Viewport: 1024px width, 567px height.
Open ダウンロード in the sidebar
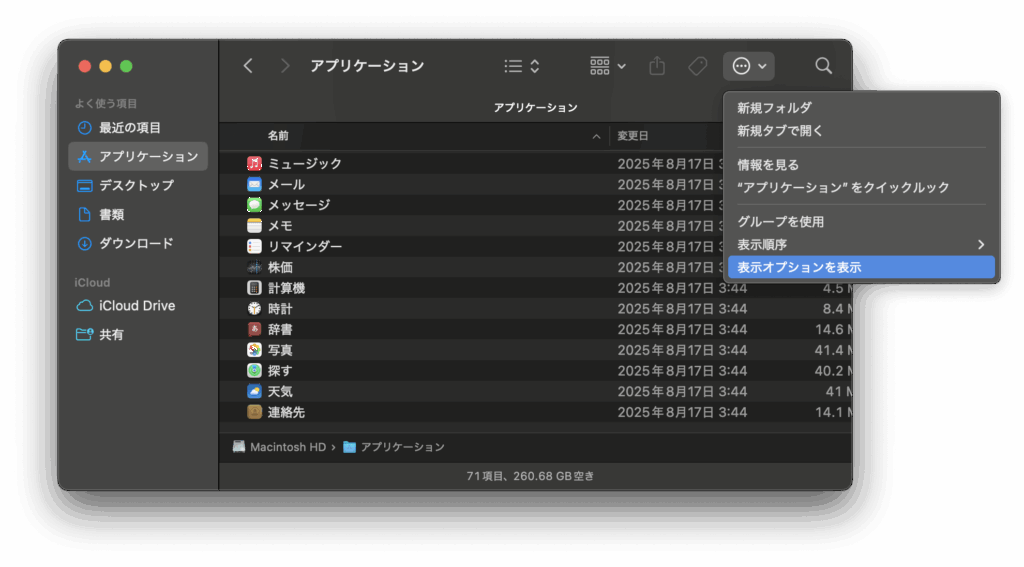[136, 243]
